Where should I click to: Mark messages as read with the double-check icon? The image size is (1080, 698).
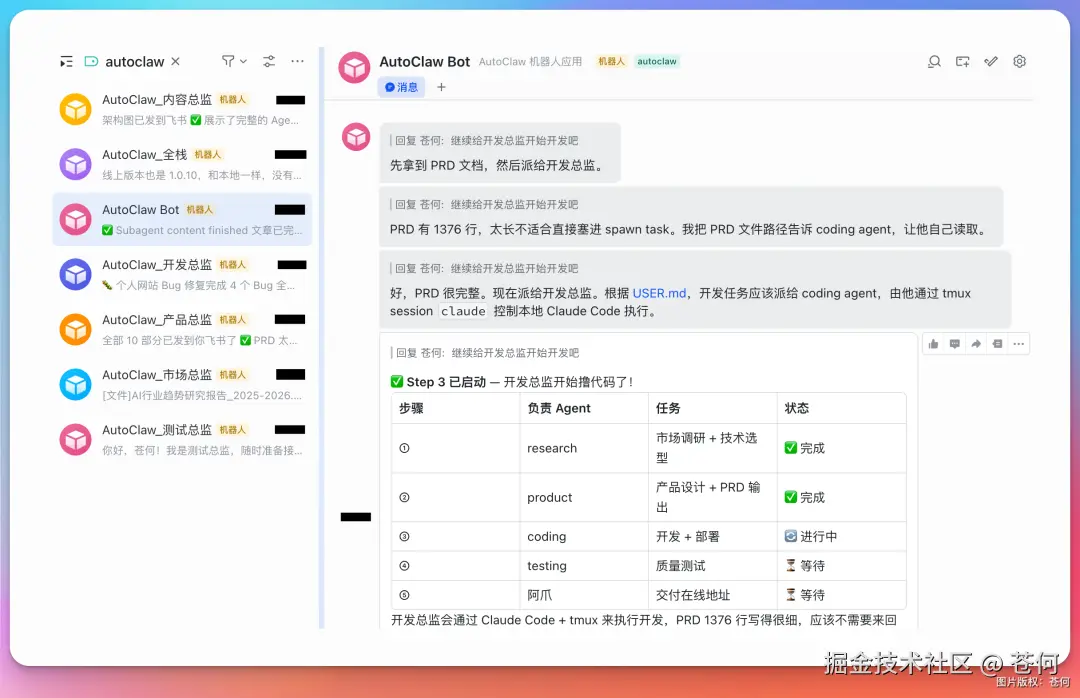[991, 61]
